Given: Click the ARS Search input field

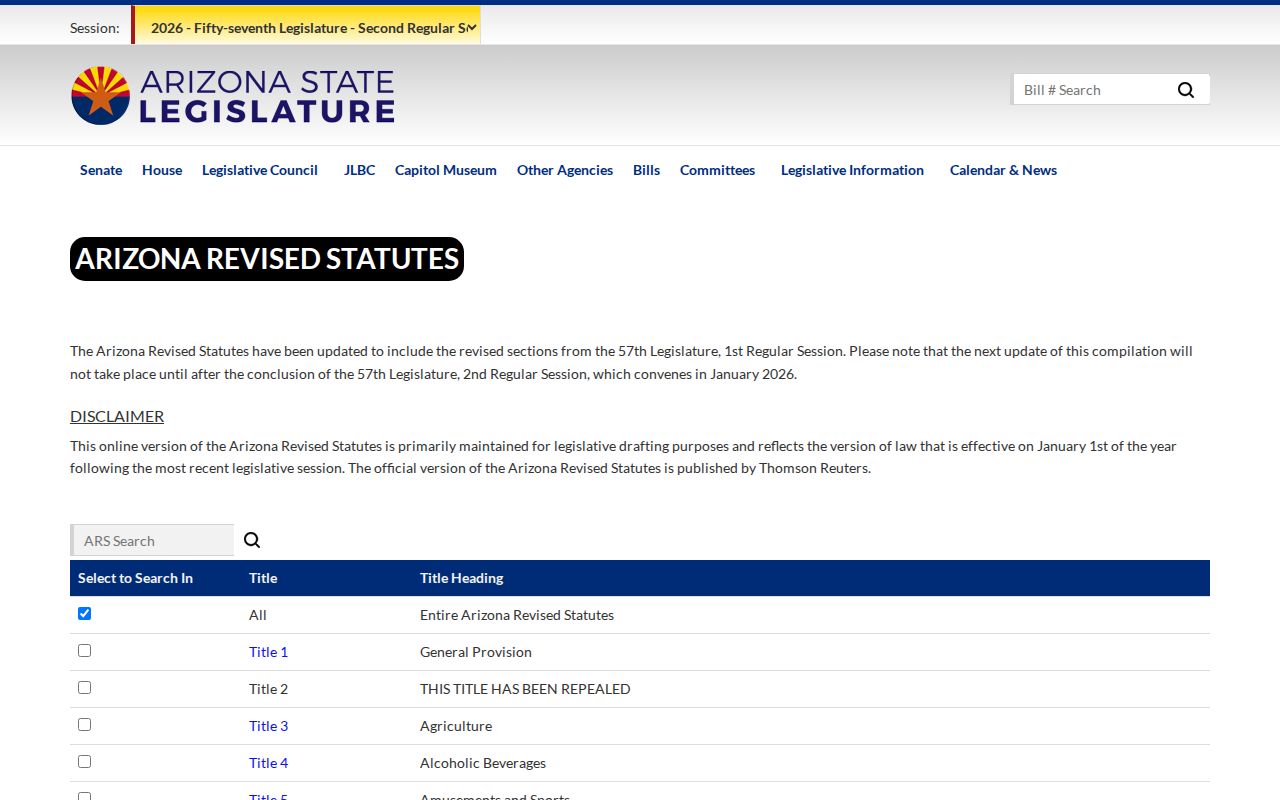Looking at the screenshot, I should [x=153, y=540].
